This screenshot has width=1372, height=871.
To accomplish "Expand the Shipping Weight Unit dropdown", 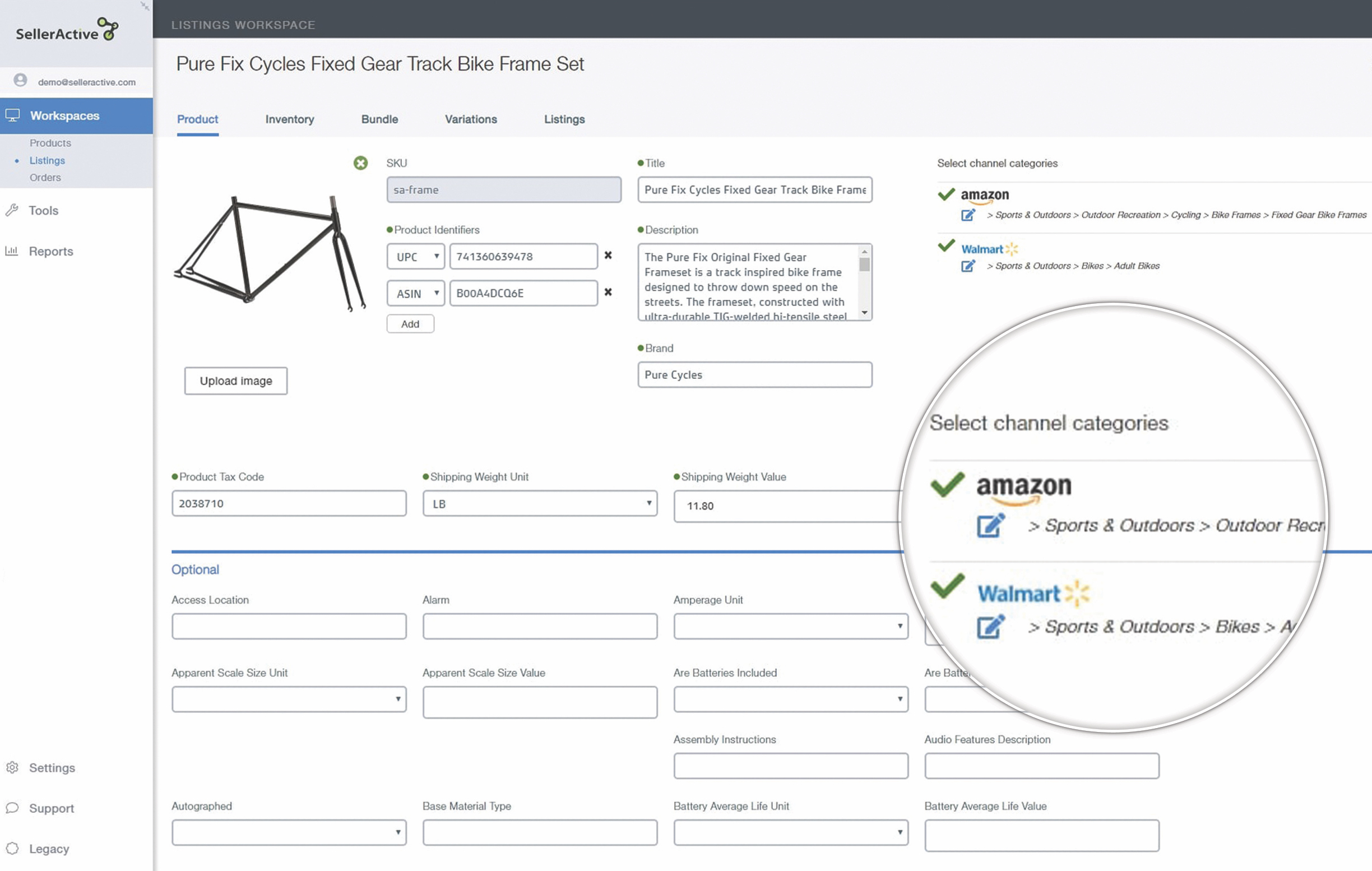I will [x=539, y=503].
